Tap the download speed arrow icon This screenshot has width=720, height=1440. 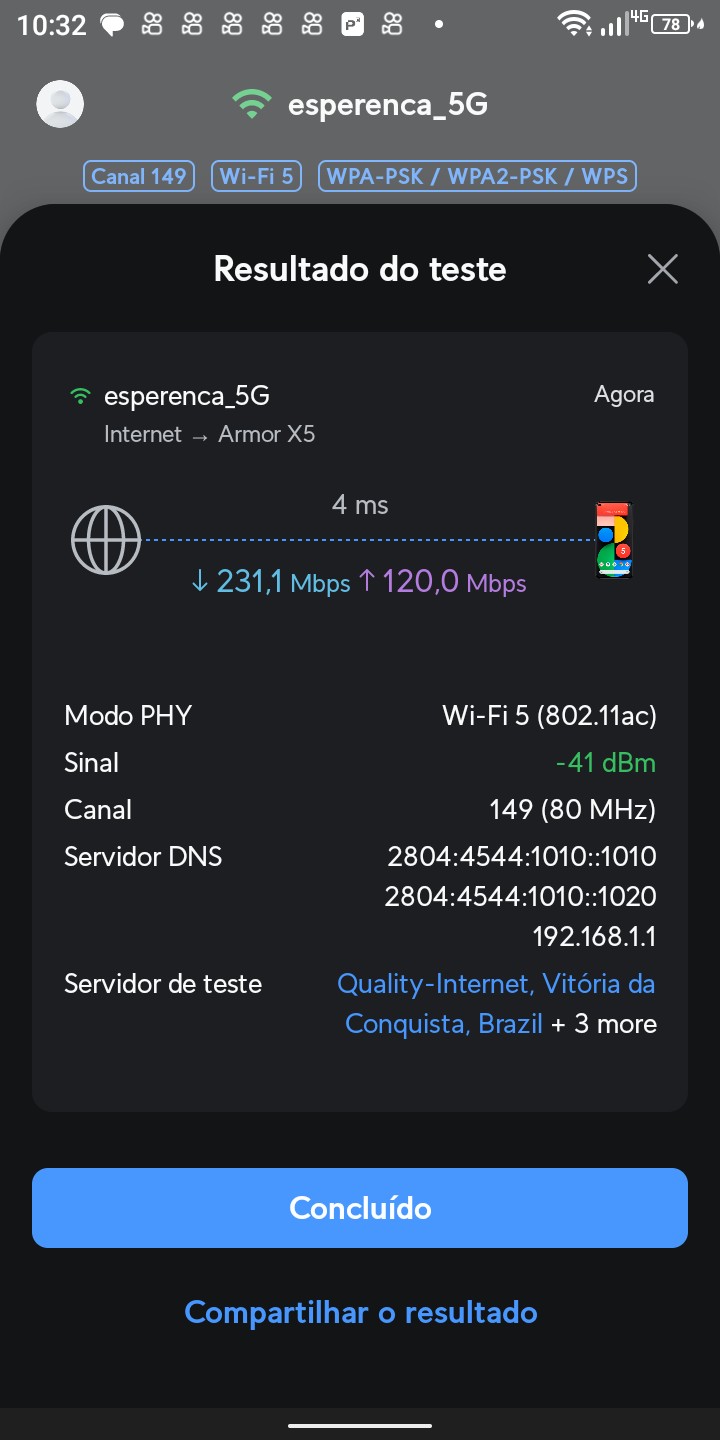[200, 581]
